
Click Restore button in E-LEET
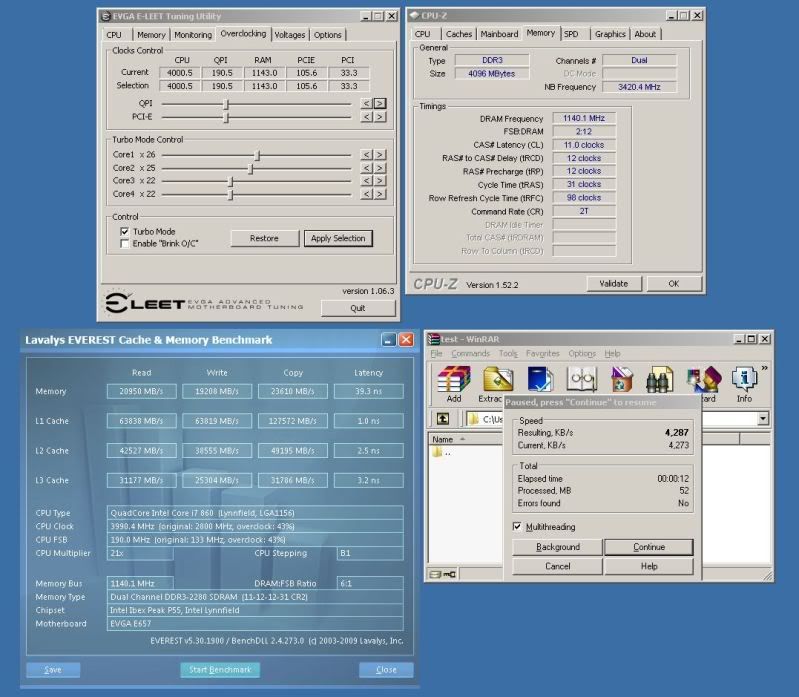click(264, 238)
